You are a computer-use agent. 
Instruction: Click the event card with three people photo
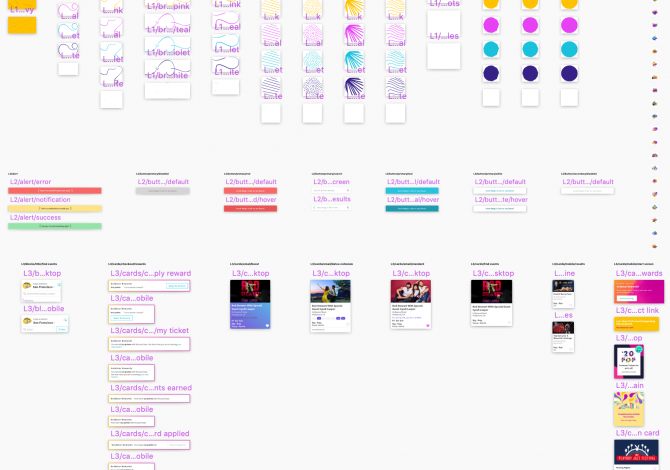click(x=411, y=304)
